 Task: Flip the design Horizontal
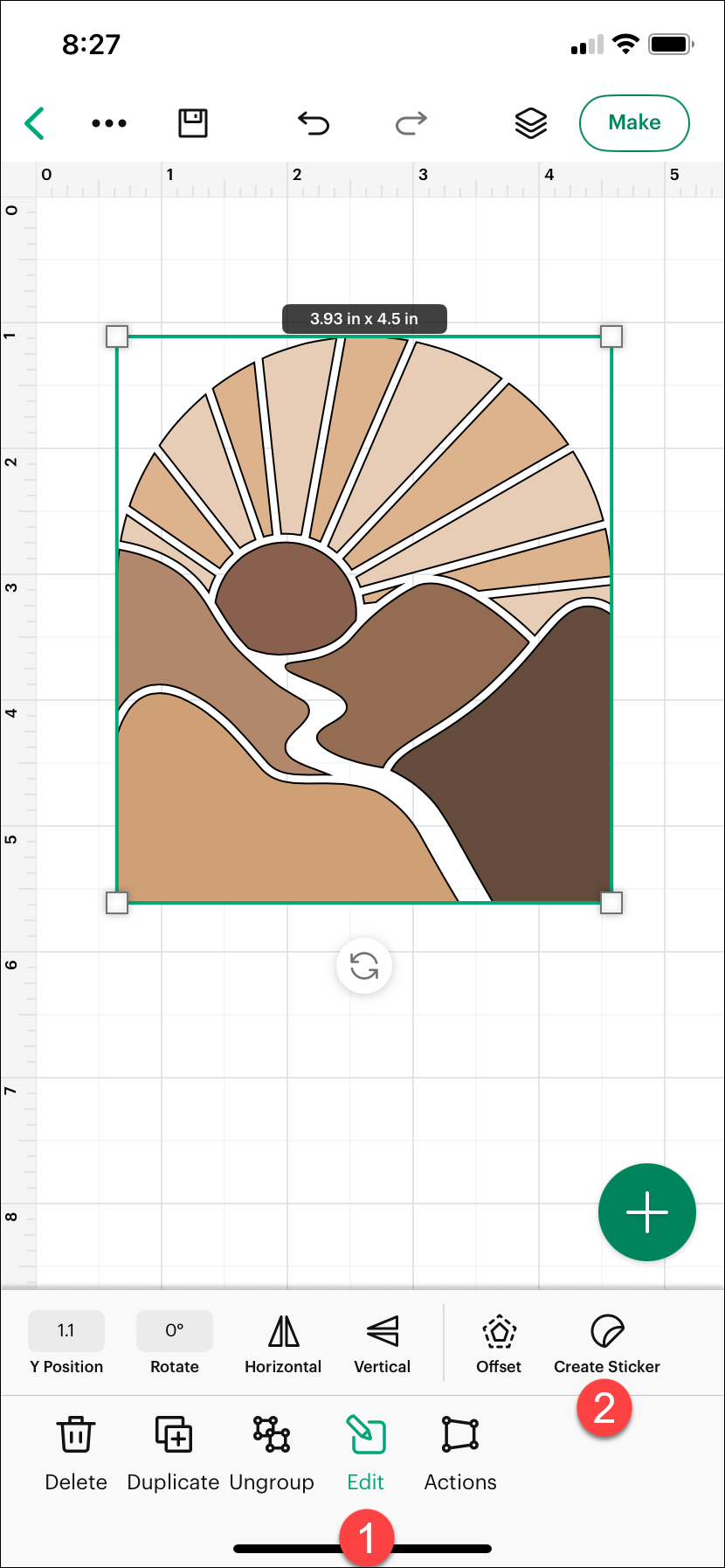pyautogui.click(x=283, y=1343)
